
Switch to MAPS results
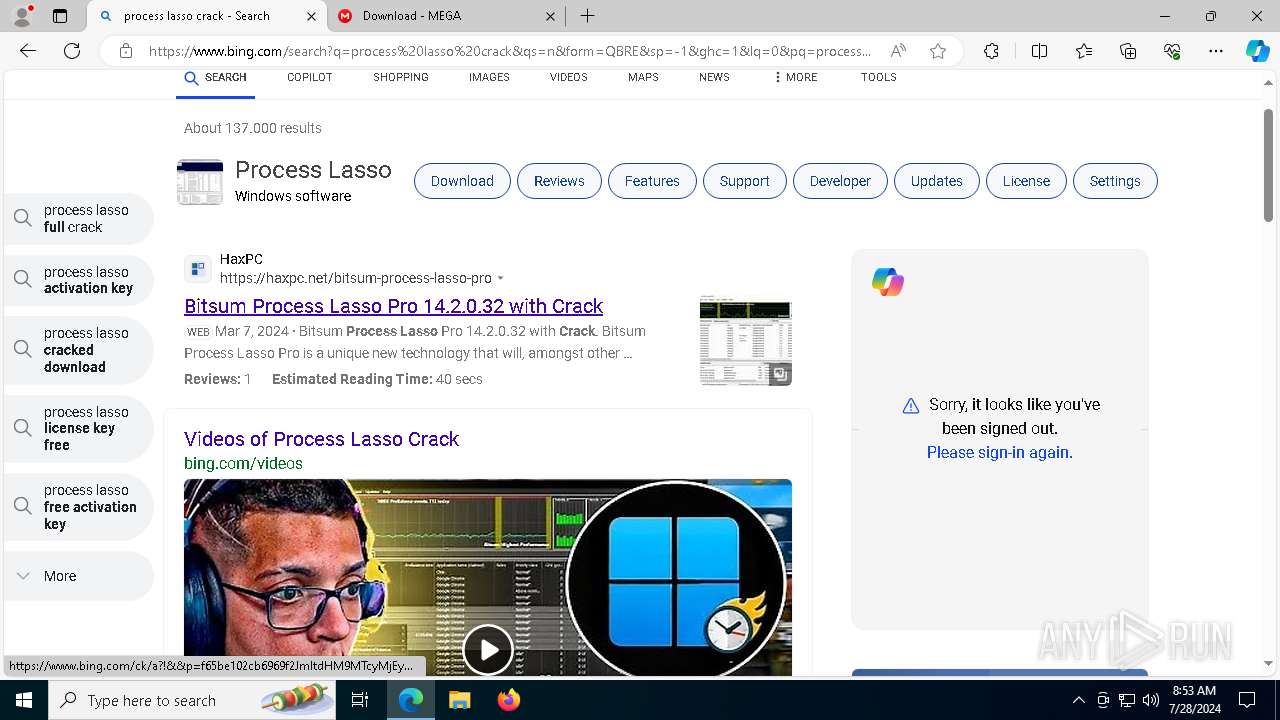click(x=643, y=78)
